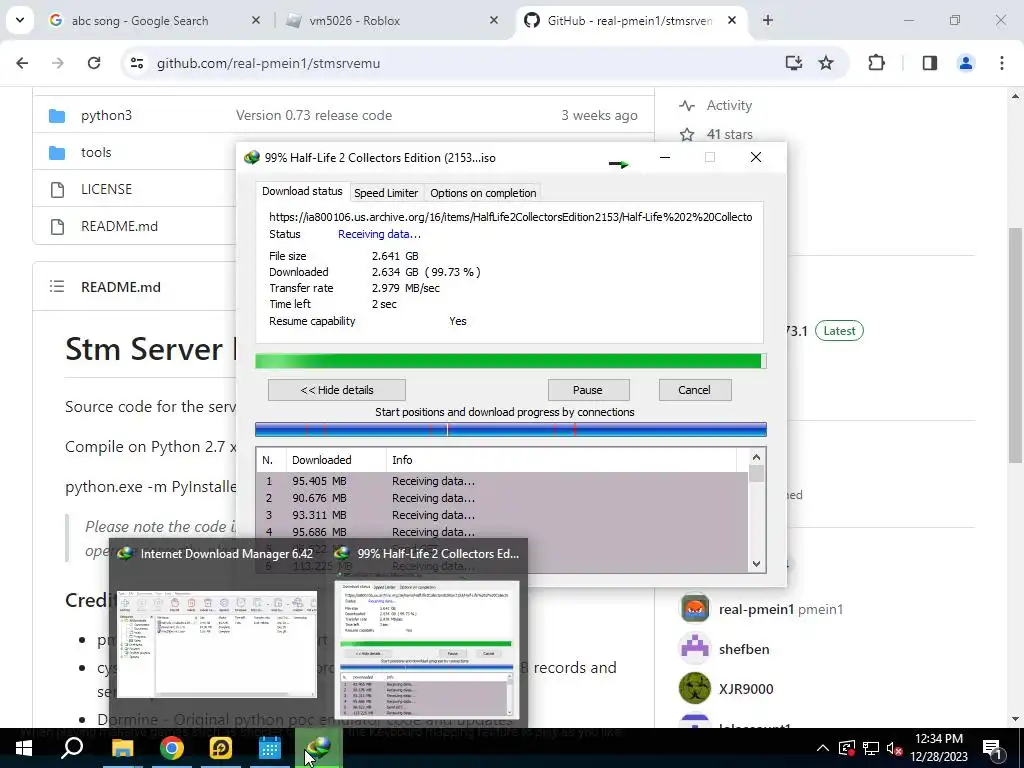The image size is (1024, 768).
Task: Click the IDM taskbar icon
Action: point(318,748)
